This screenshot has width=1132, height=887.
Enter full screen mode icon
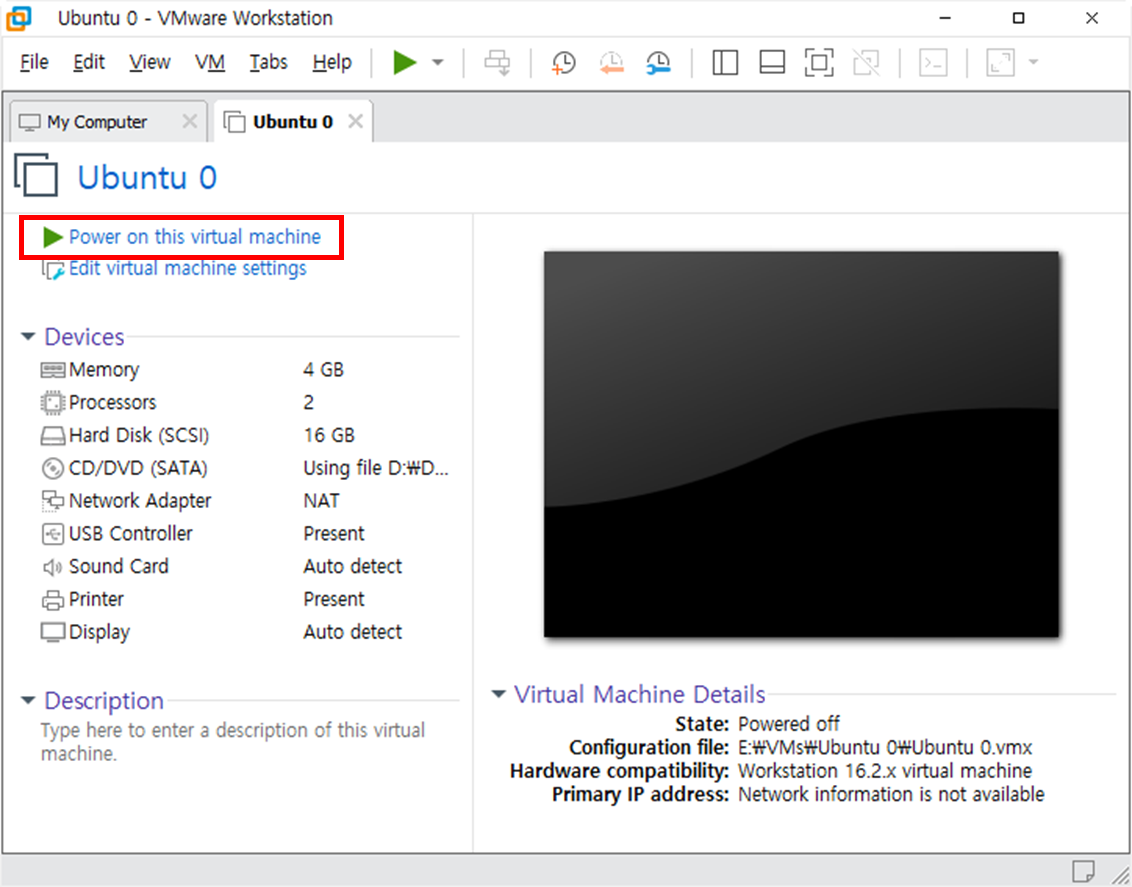click(819, 63)
